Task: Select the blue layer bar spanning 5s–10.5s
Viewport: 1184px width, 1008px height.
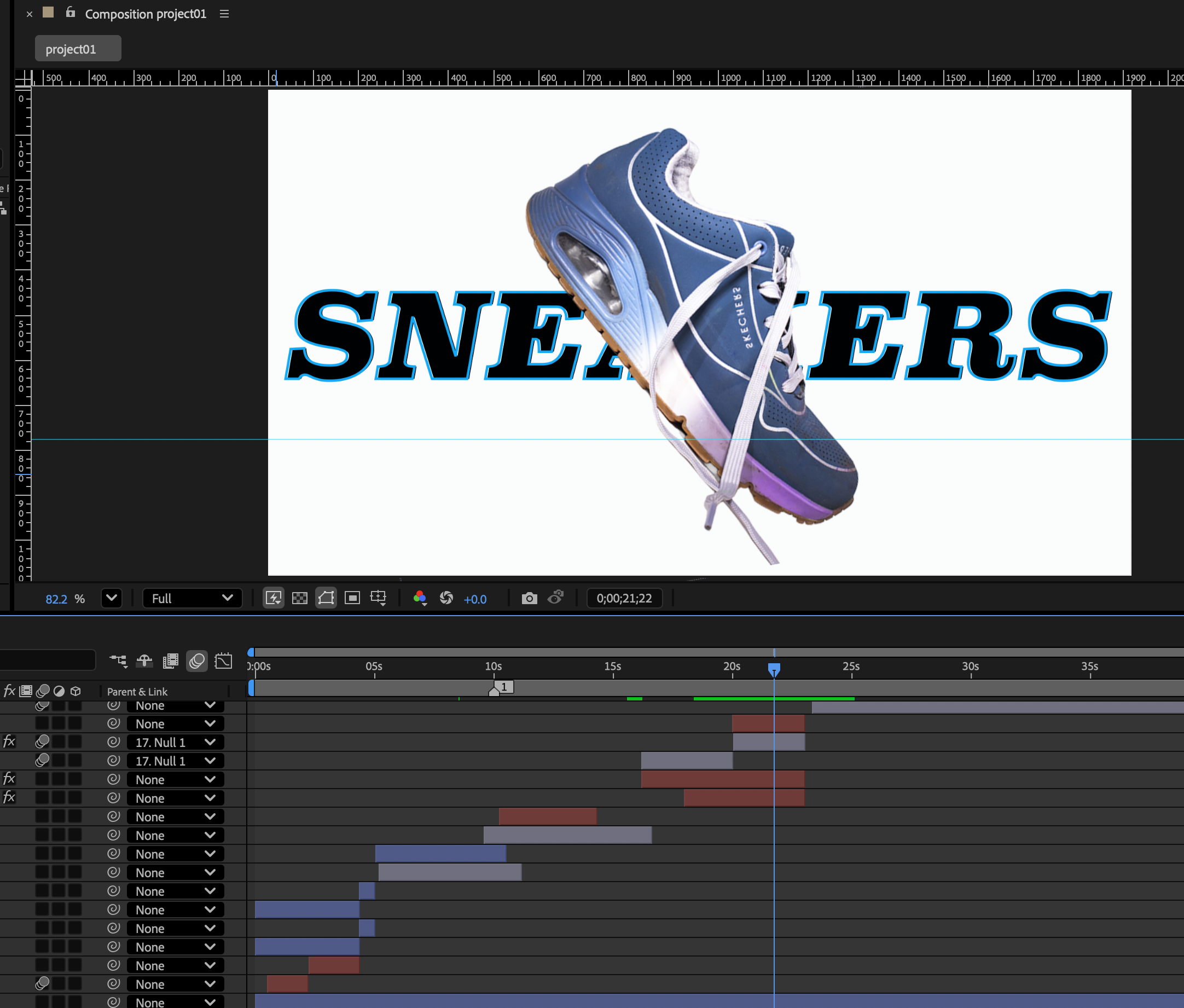Action: 440,854
